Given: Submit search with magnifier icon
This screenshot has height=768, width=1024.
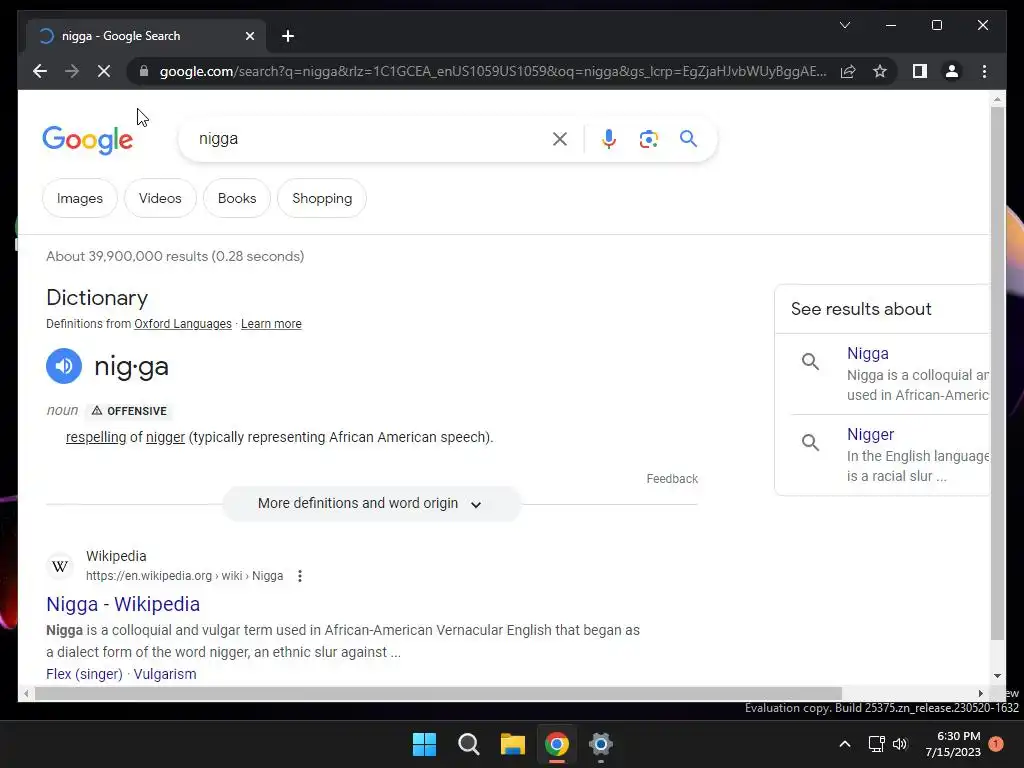Looking at the screenshot, I should click(x=688, y=138).
